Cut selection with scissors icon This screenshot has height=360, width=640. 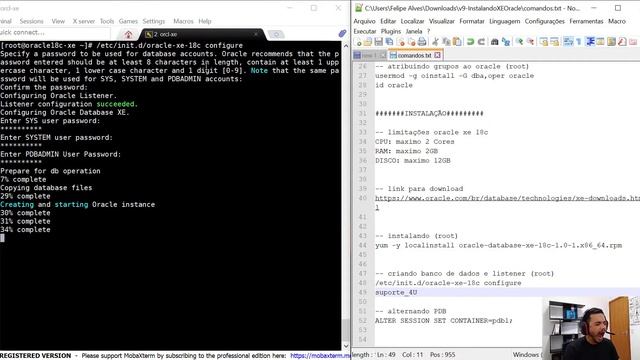point(436,42)
